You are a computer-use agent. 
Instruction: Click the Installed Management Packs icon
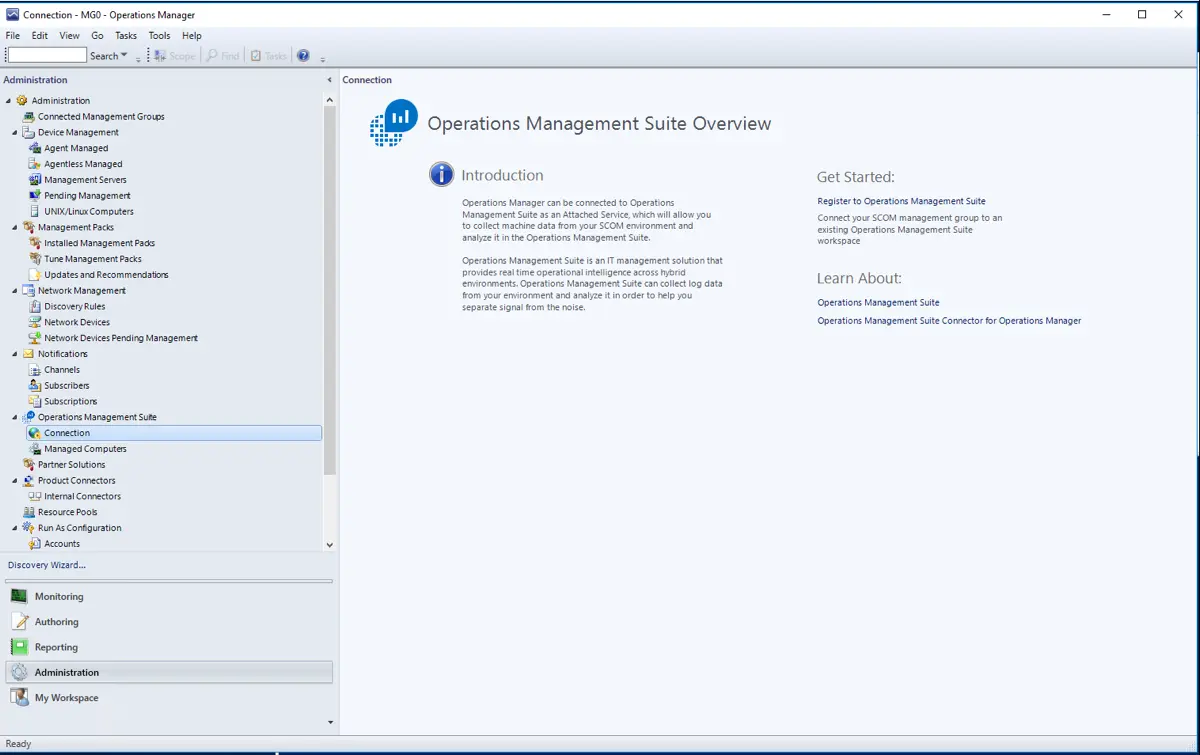point(35,243)
